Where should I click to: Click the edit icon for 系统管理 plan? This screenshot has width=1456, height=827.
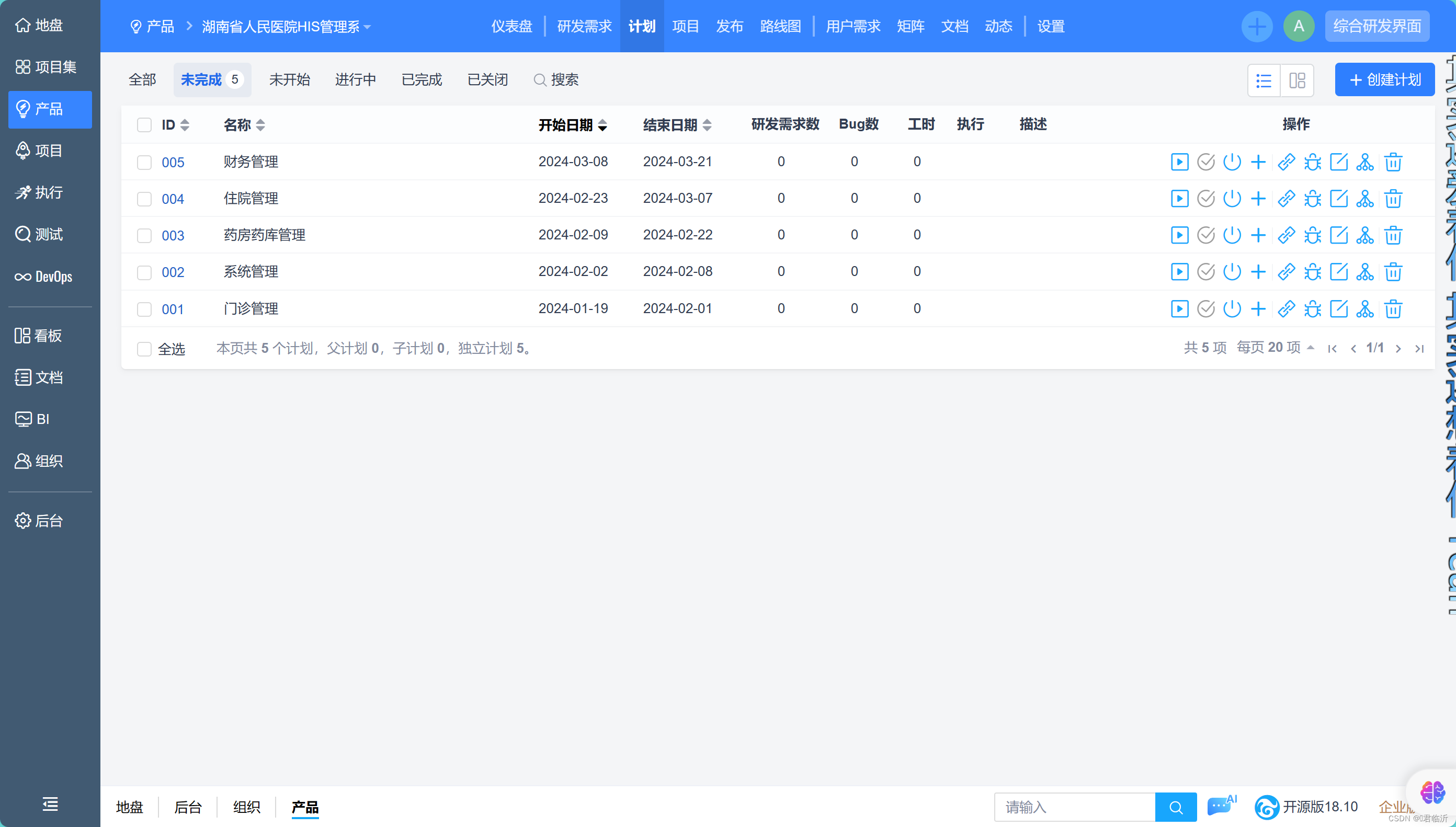pos(1338,271)
